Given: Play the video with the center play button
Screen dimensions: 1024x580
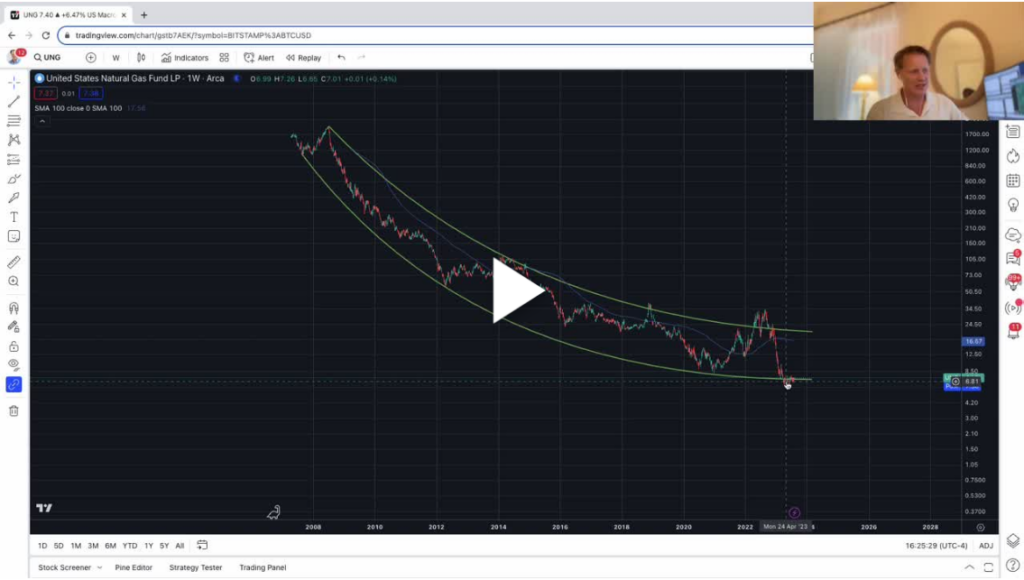Looking at the screenshot, I should click(x=518, y=291).
